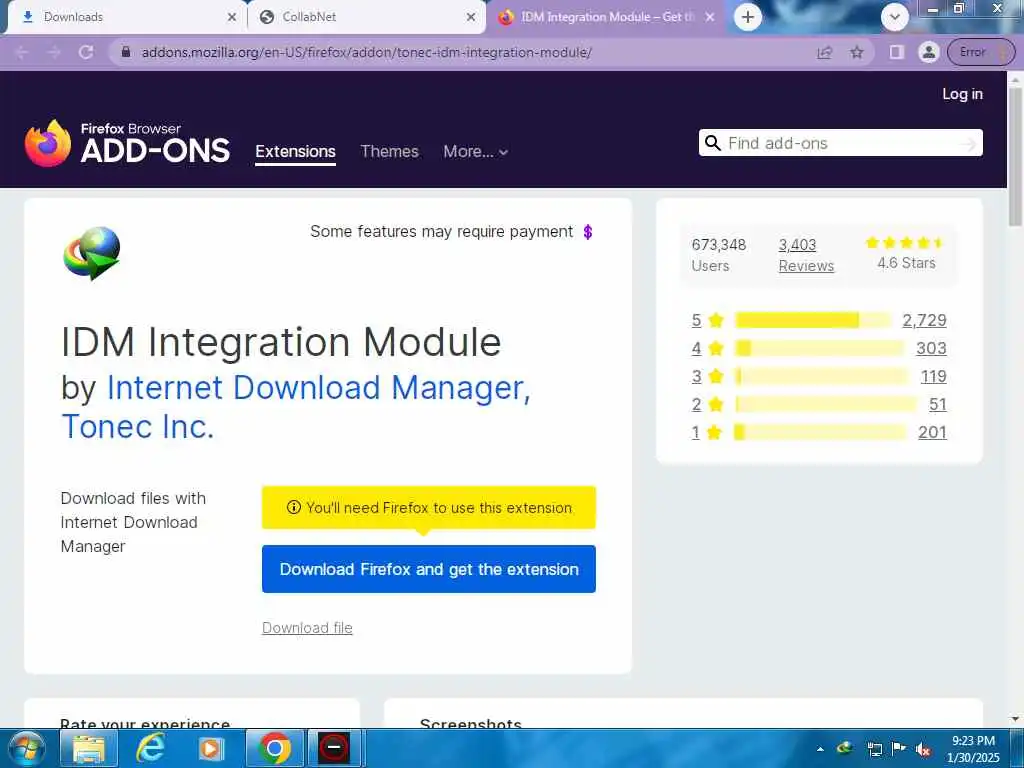Click the info icon in yellow notice

click(293, 507)
